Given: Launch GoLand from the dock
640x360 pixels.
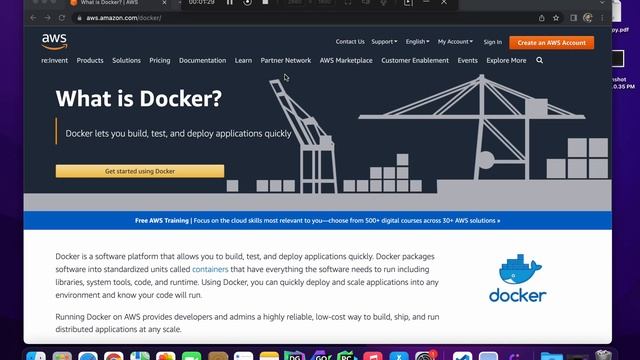Looking at the screenshot, I should pyautogui.click(x=320, y=356).
